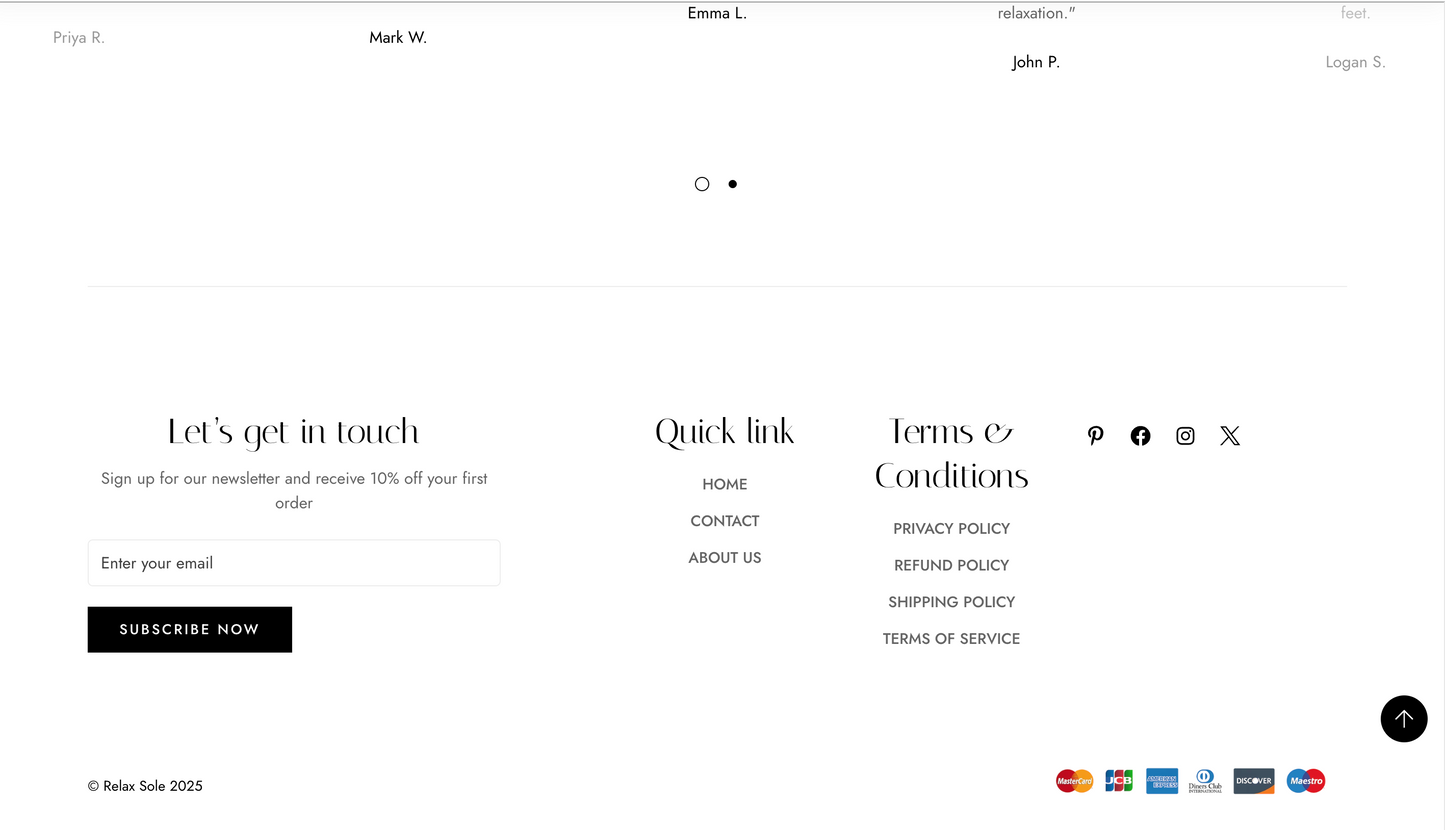Open the X (Twitter) social icon
Image resolution: width=1445 pixels, height=830 pixels.
1230,436
